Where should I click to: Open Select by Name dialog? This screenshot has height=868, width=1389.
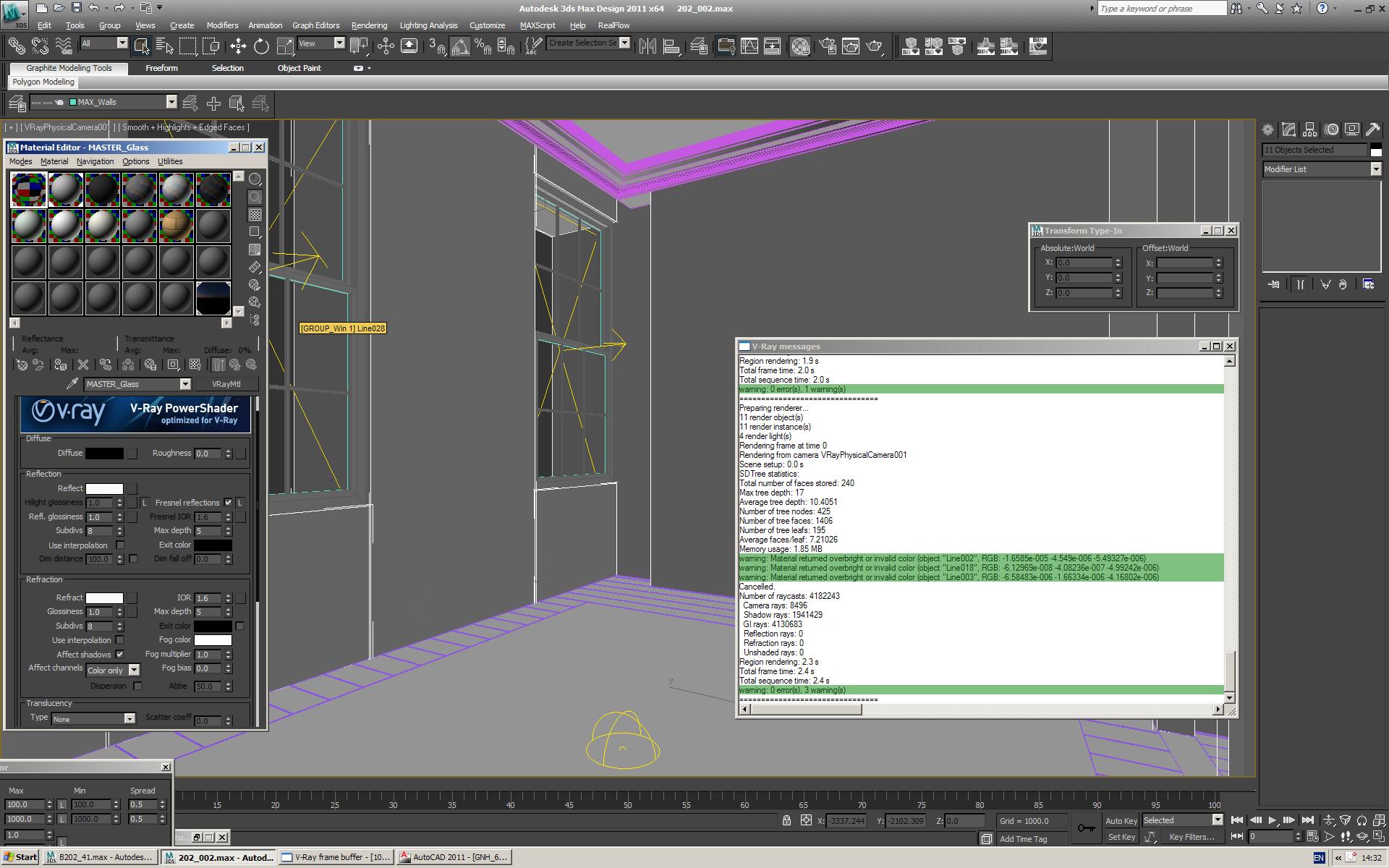(x=165, y=46)
